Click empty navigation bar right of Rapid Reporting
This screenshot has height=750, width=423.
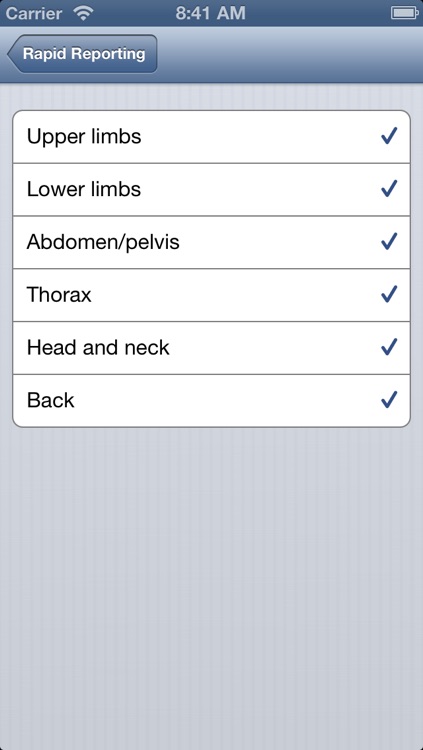tap(290, 55)
